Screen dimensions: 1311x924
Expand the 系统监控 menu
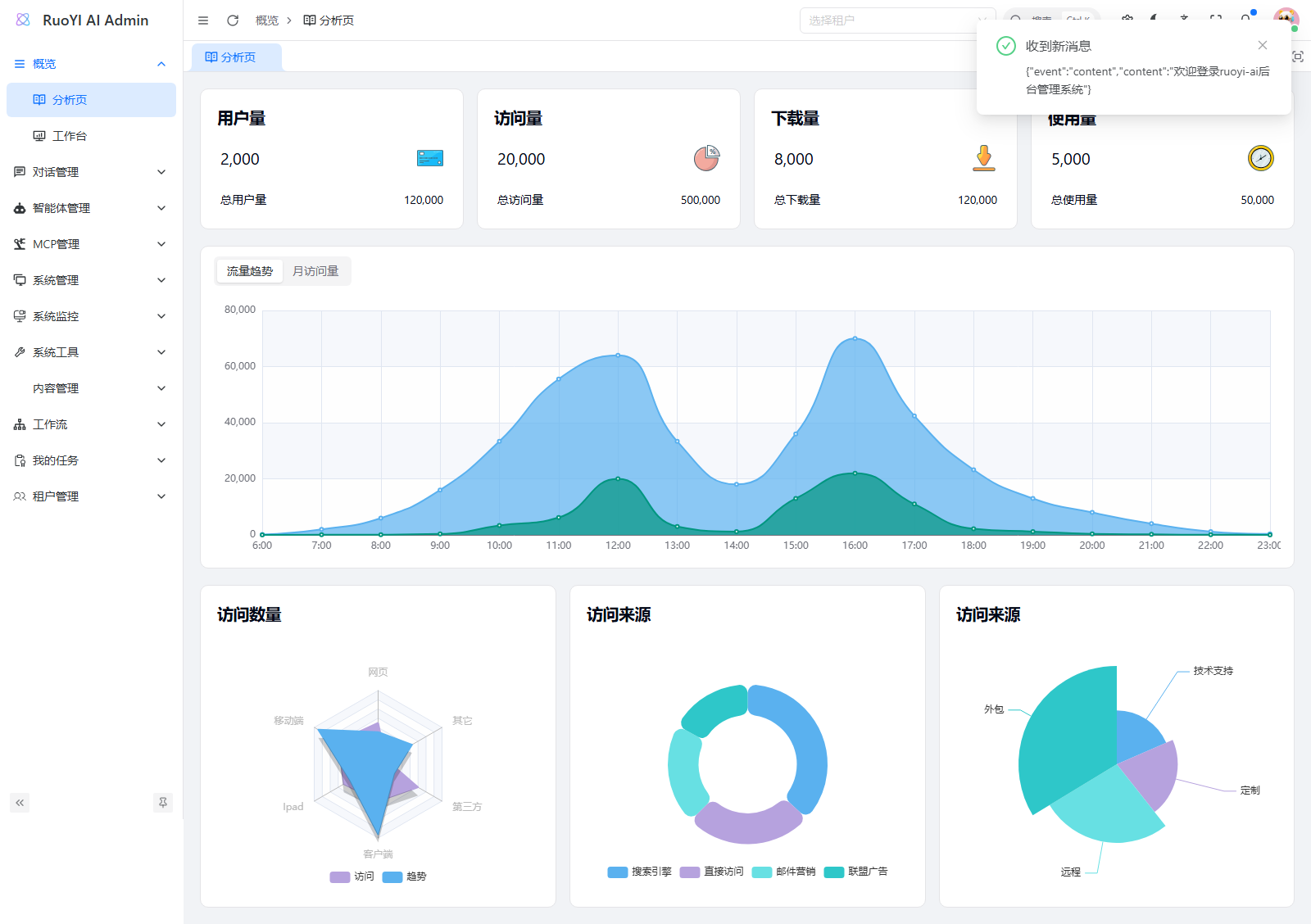point(91,316)
